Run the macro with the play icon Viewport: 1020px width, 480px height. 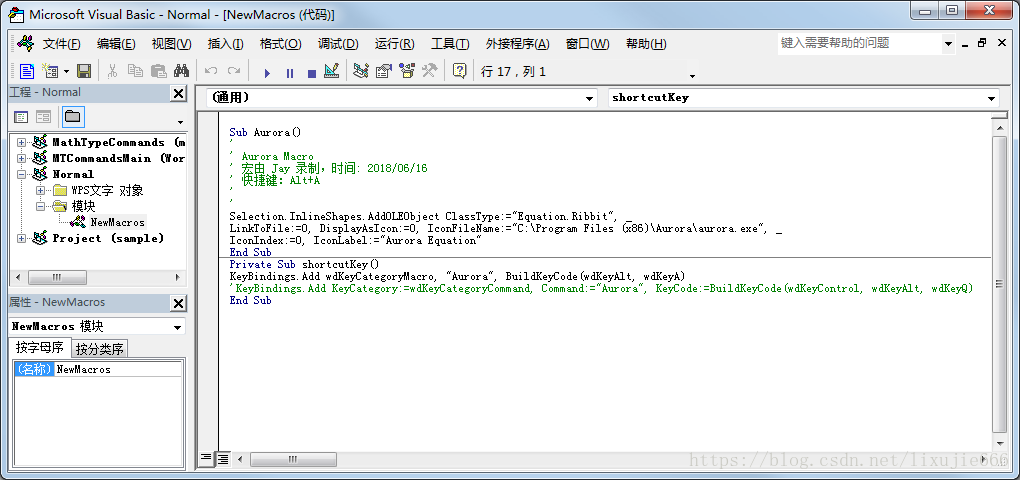coord(267,72)
